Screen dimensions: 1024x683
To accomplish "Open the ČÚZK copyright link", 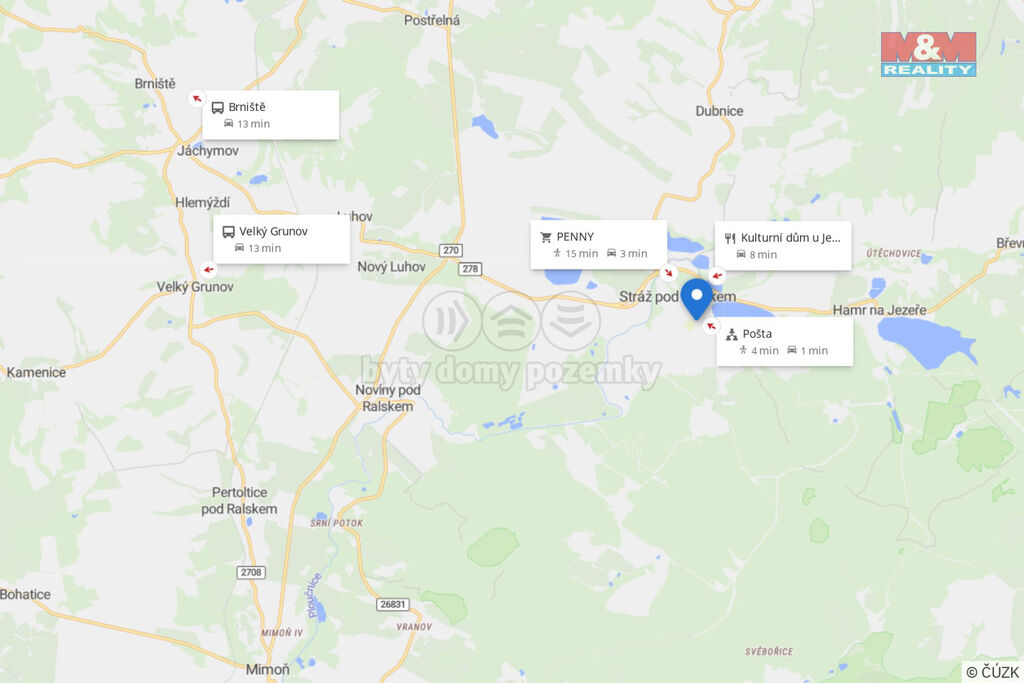I will [992, 672].
